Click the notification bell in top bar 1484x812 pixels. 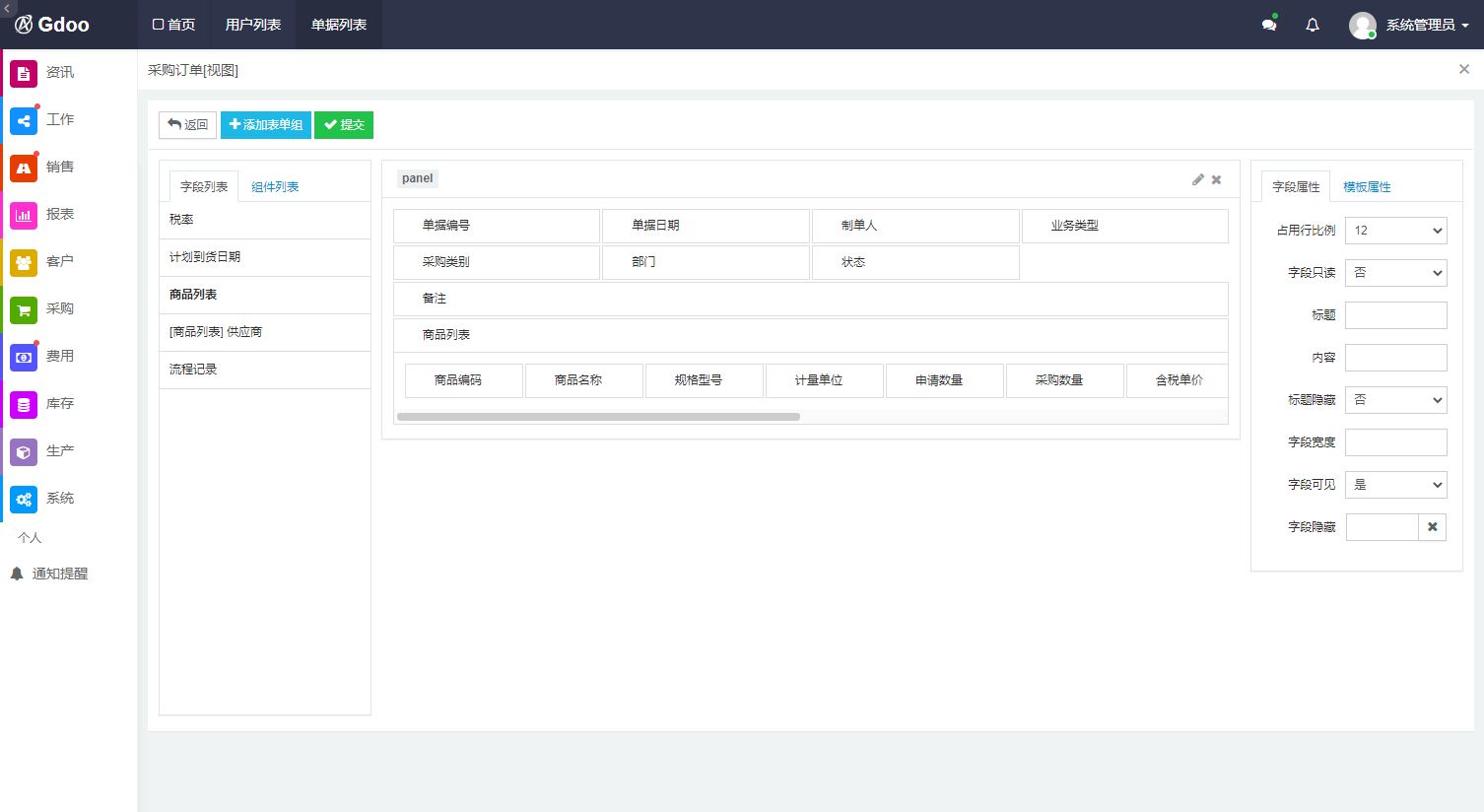click(1313, 25)
